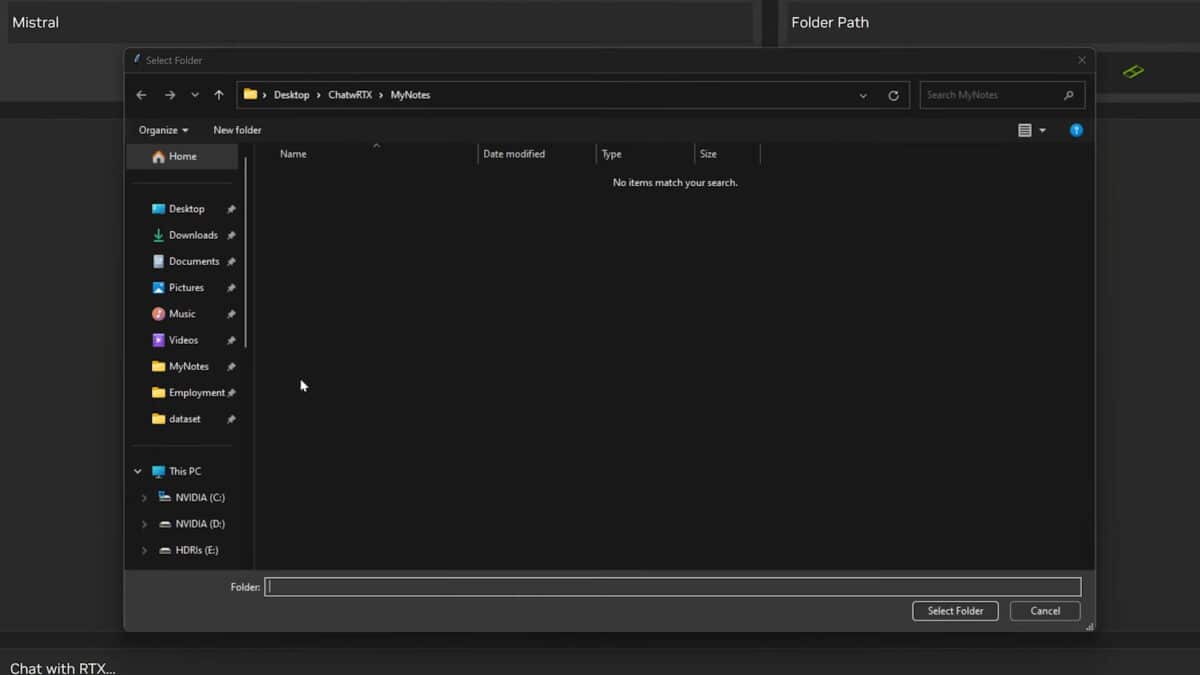Click the pin icon next to Desktop
This screenshot has height=675, width=1200.
(x=231, y=209)
